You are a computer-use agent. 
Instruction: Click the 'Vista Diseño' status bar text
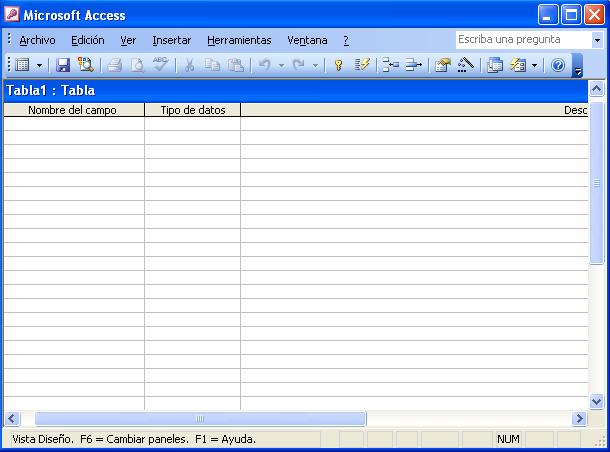42,439
